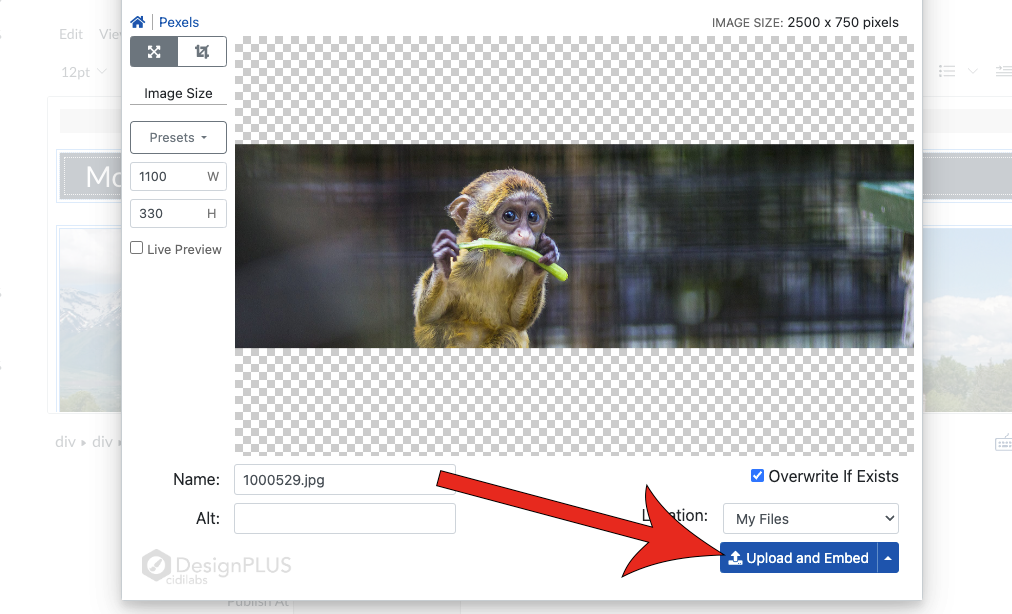Select the resize tool with crossed arrows
This screenshot has height=614, width=1012.
pyautogui.click(x=153, y=51)
